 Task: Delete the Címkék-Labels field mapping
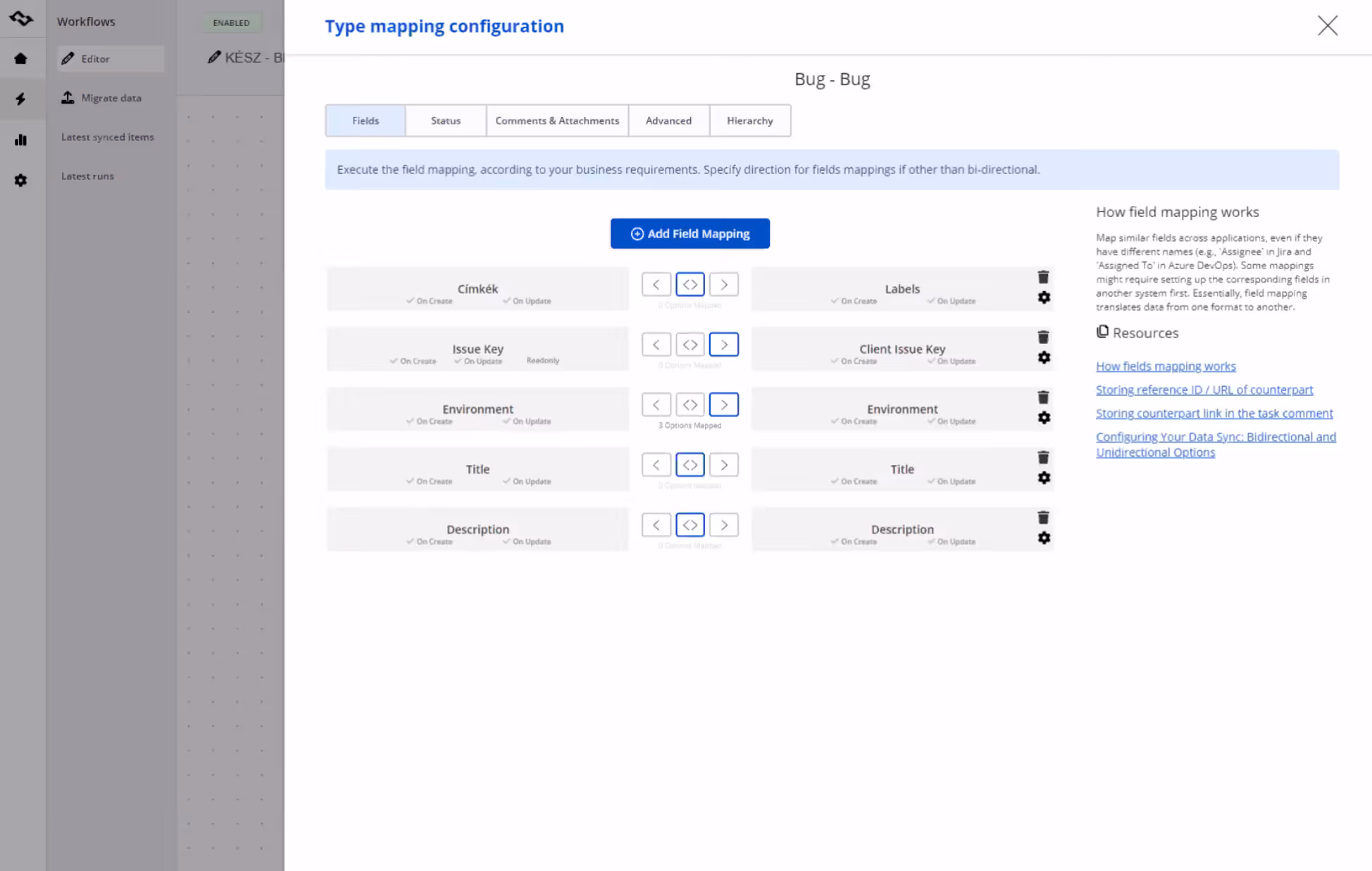[x=1043, y=277]
